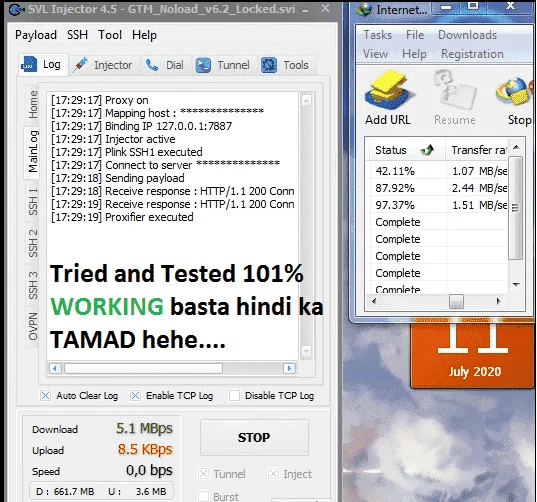Check the Burst checkbox

coord(203,497)
